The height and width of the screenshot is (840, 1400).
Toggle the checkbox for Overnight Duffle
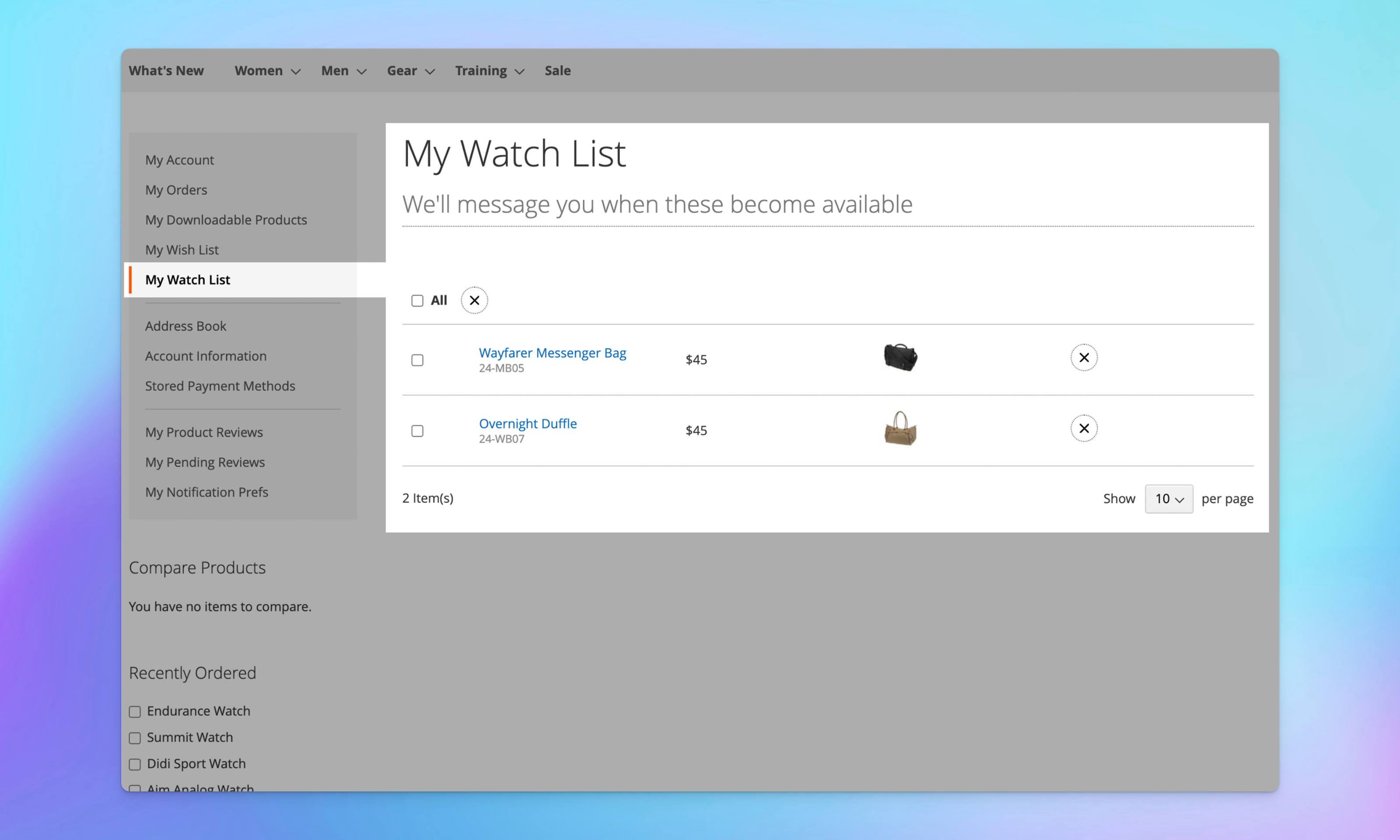tap(418, 430)
